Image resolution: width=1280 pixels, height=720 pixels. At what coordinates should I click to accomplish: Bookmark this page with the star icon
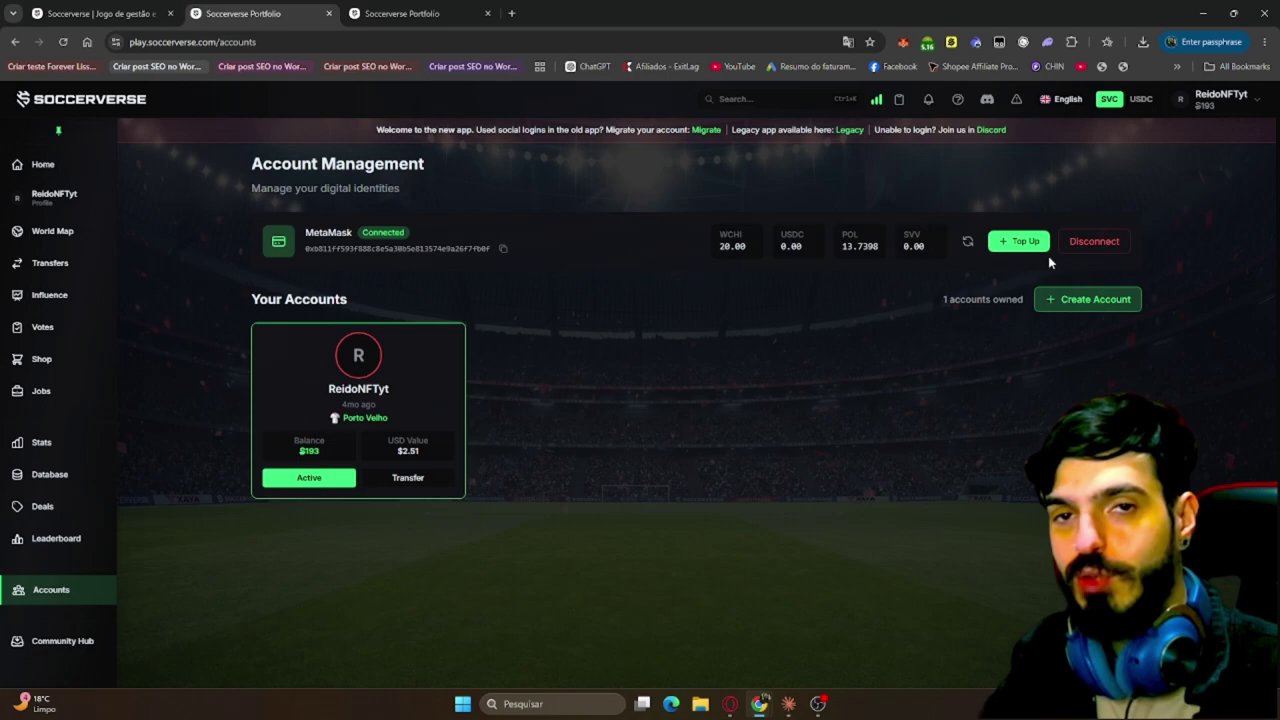click(x=870, y=42)
